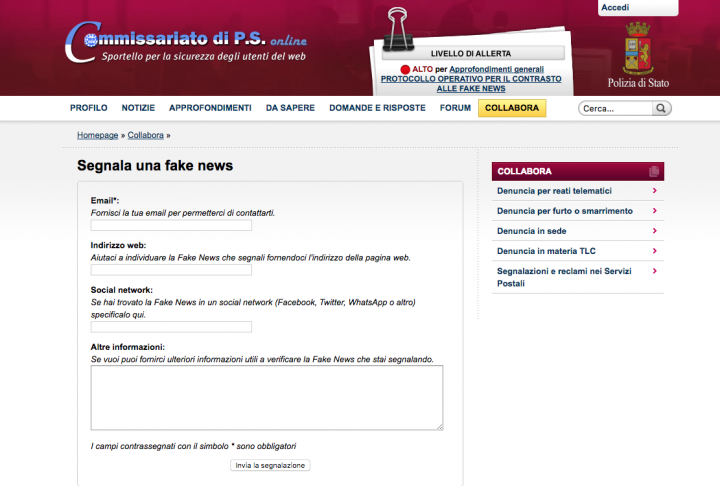Go to Homepage via breadcrumb
The width and height of the screenshot is (720, 486).
point(97,135)
